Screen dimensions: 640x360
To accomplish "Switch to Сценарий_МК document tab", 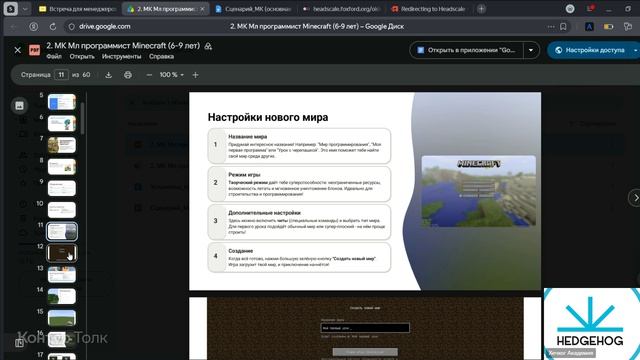I will tap(253, 9).
